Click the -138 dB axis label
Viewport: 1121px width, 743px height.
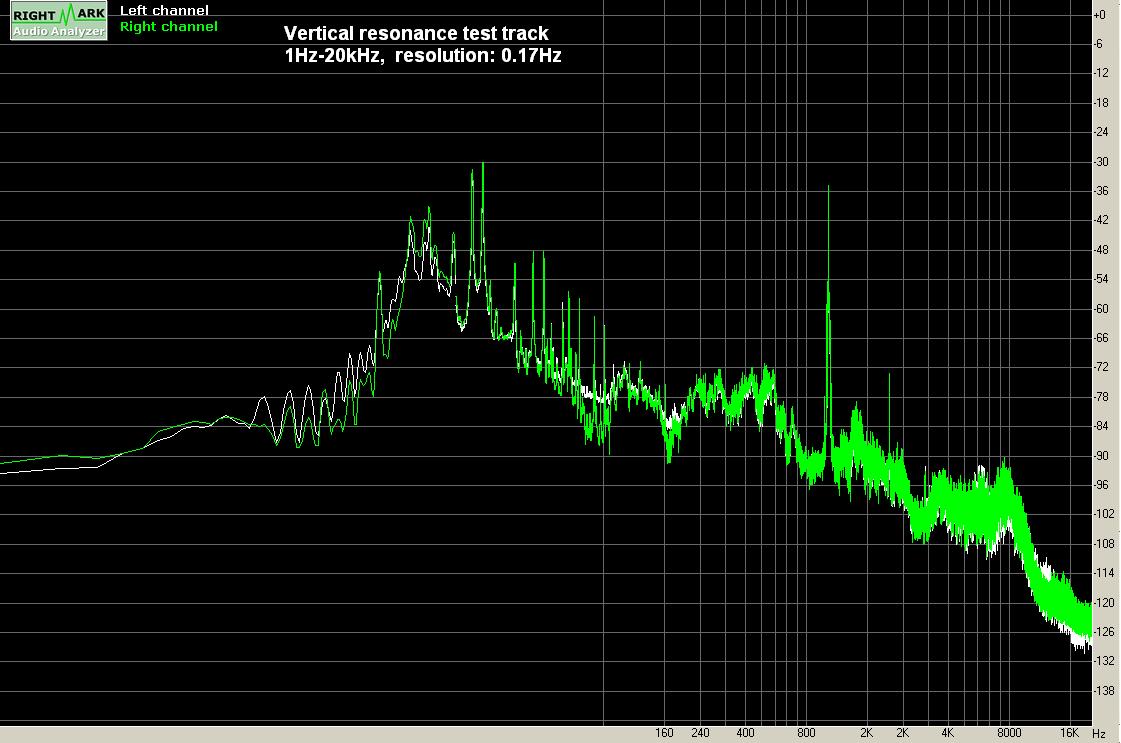tap(1103, 692)
